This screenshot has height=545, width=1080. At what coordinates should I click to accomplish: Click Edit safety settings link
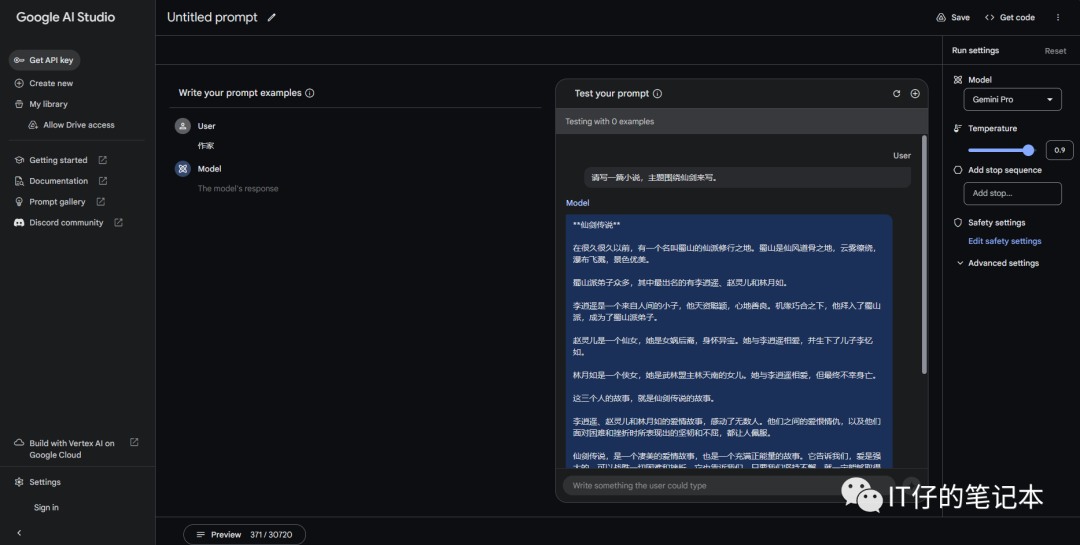(x=1004, y=241)
